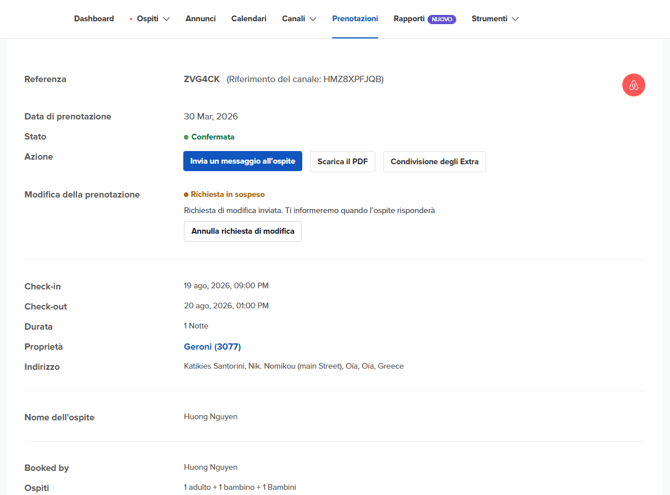This screenshot has width=670, height=495.
Task: Click the duration value 1 Notte
Action: [196, 326]
